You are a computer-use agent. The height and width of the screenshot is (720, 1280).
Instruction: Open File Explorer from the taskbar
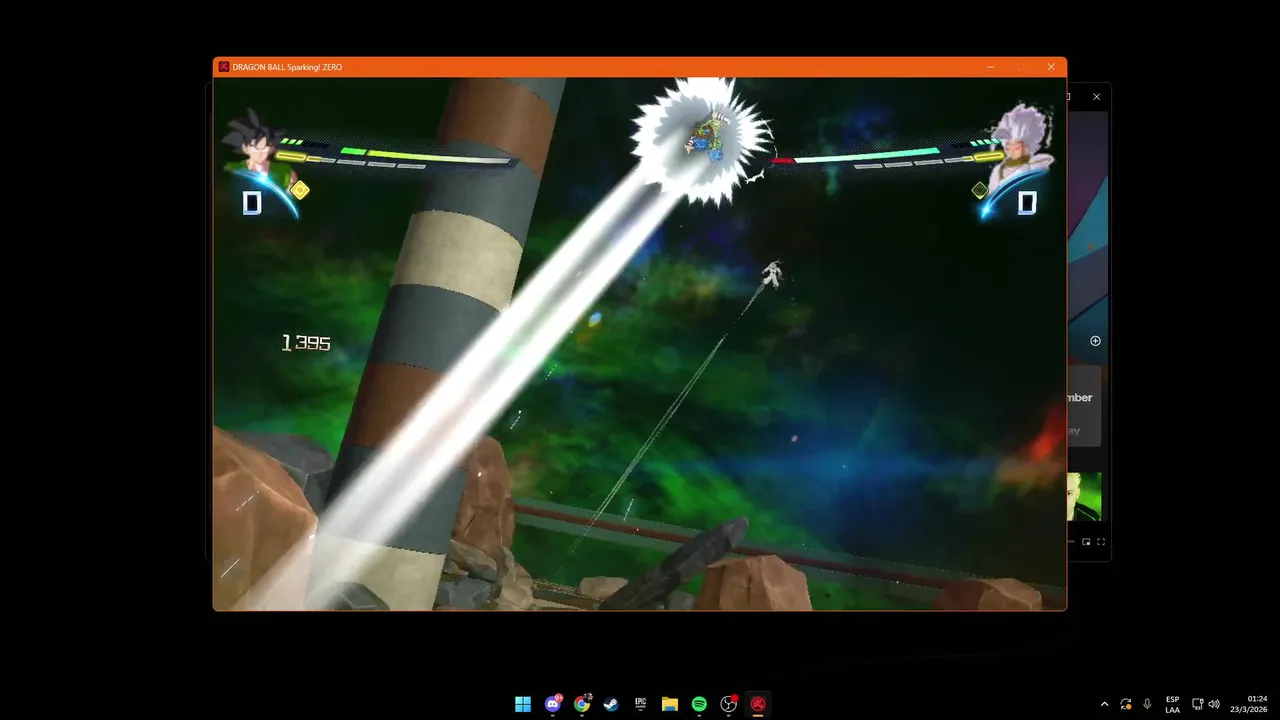[x=670, y=704]
